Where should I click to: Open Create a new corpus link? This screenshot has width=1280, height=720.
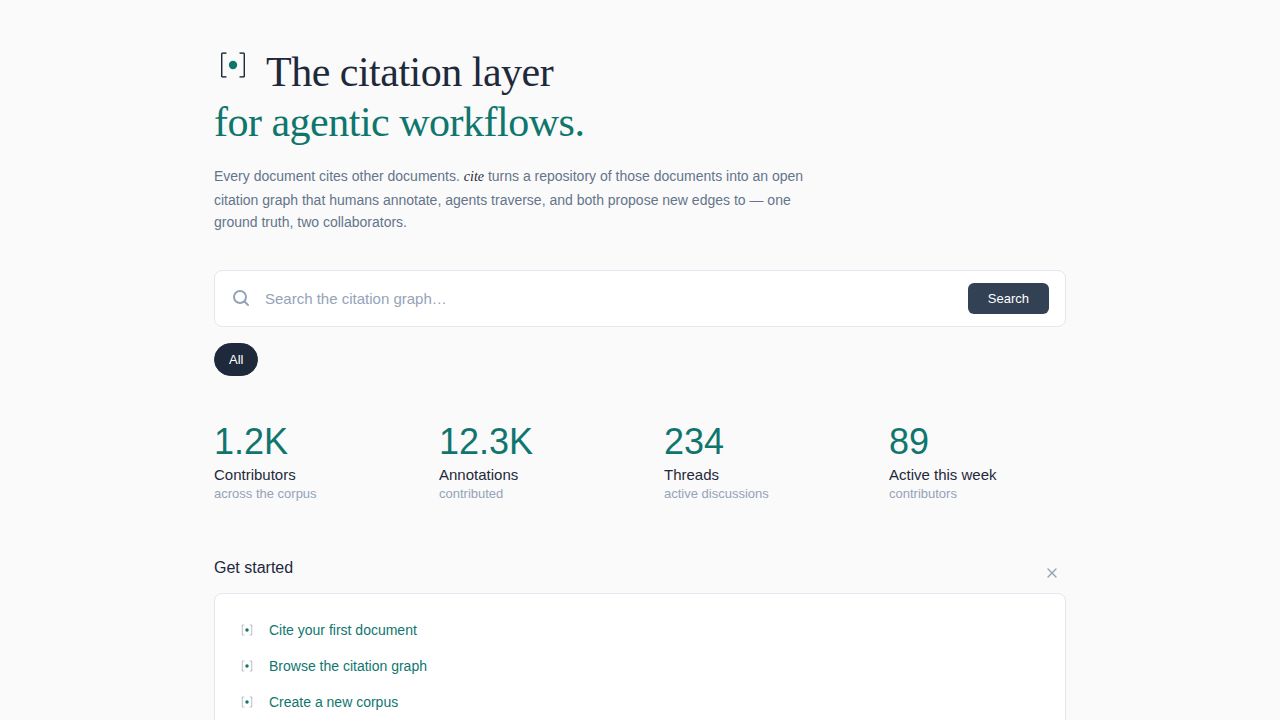[334, 702]
